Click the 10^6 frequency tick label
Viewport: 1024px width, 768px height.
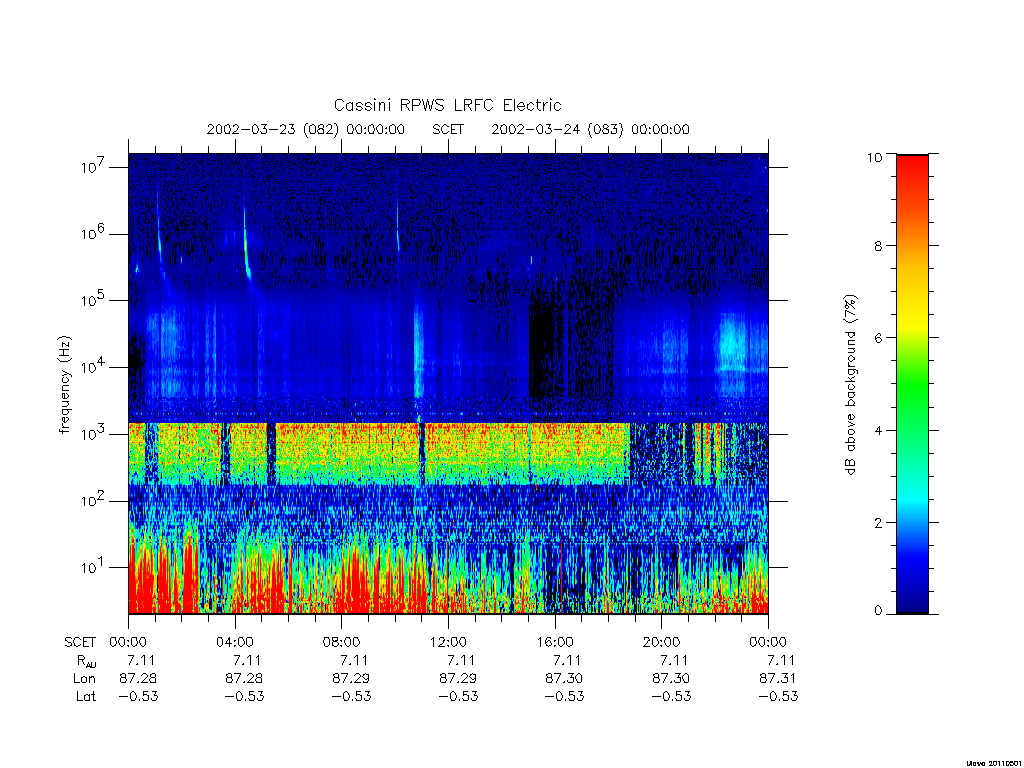click(94, 233)
